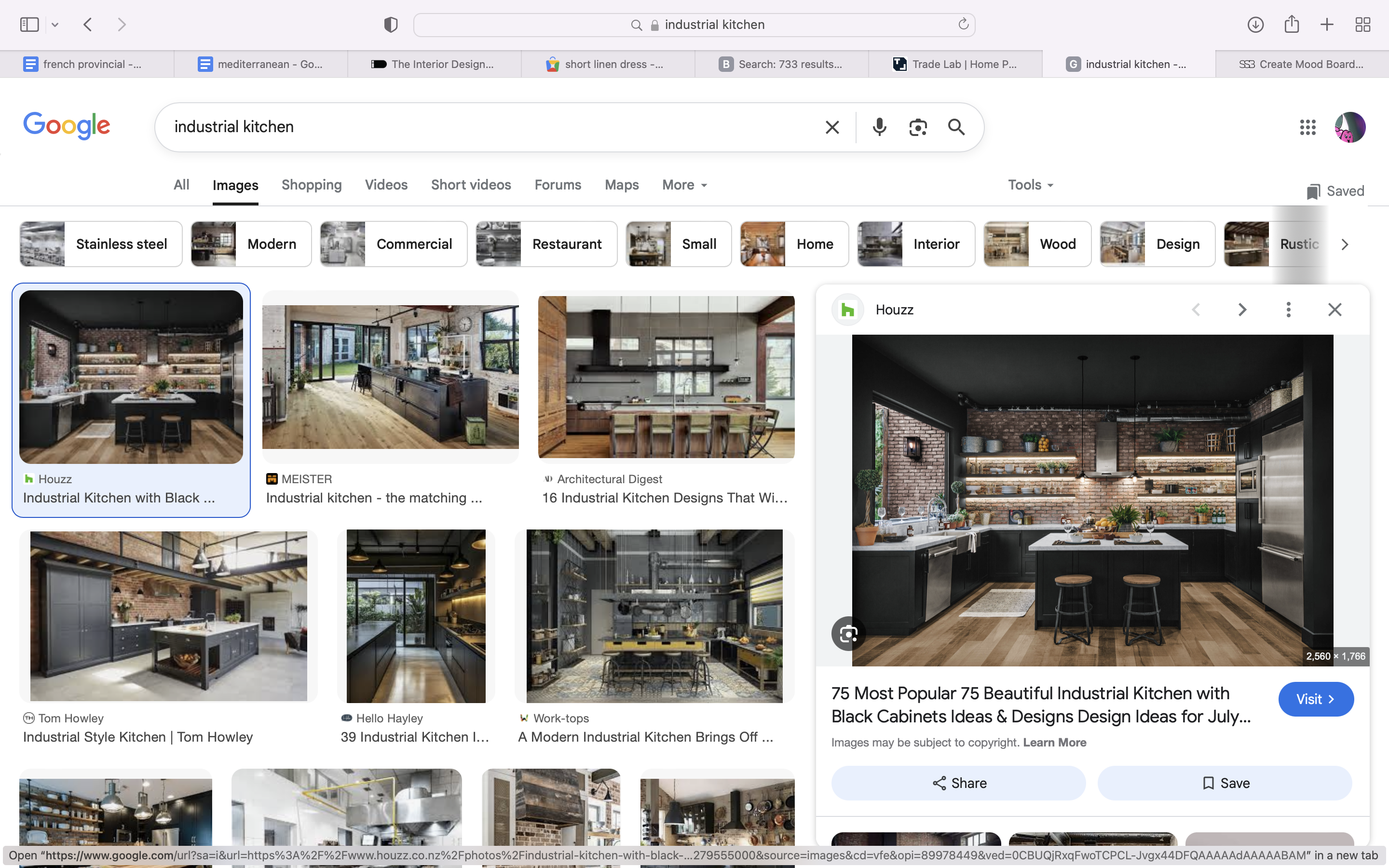Image resolution: width=1389 pixels, height=868 pixels.
Task: Filter images by Wood chip
Action: coord(1037,244)
